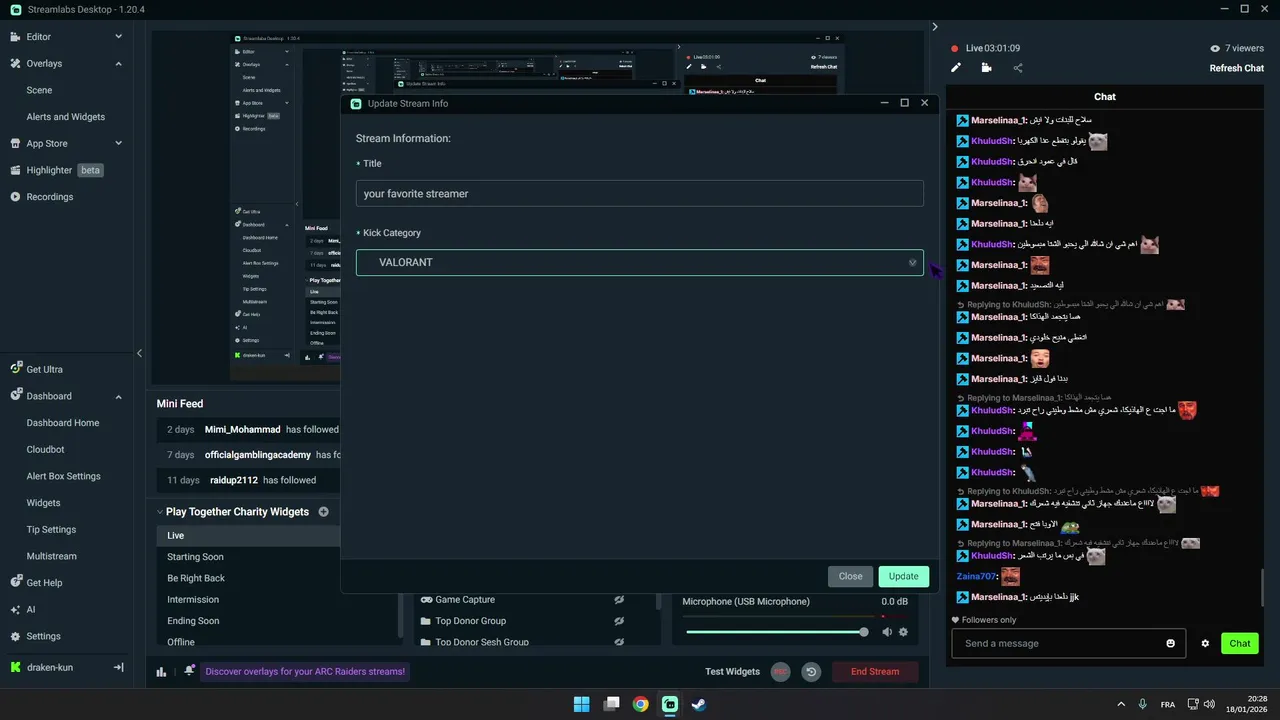Open Alert Box Settings

[x=63, y=476]
